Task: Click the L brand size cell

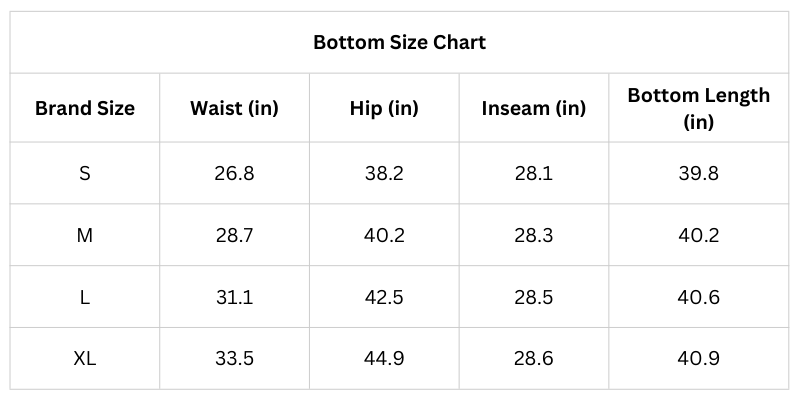Action: pyautogui.click(x=85, y=296)
